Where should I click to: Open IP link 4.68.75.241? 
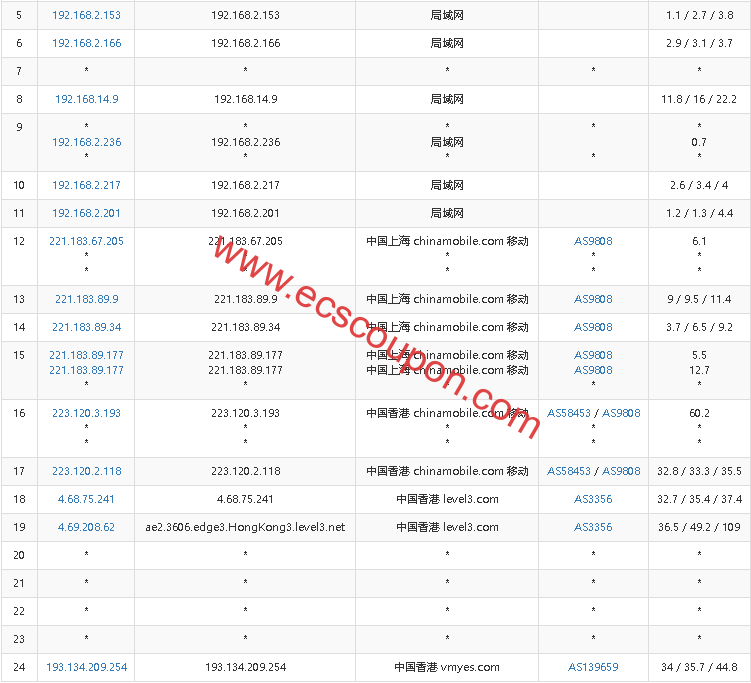pyautogui.click(x=86, y=499)
